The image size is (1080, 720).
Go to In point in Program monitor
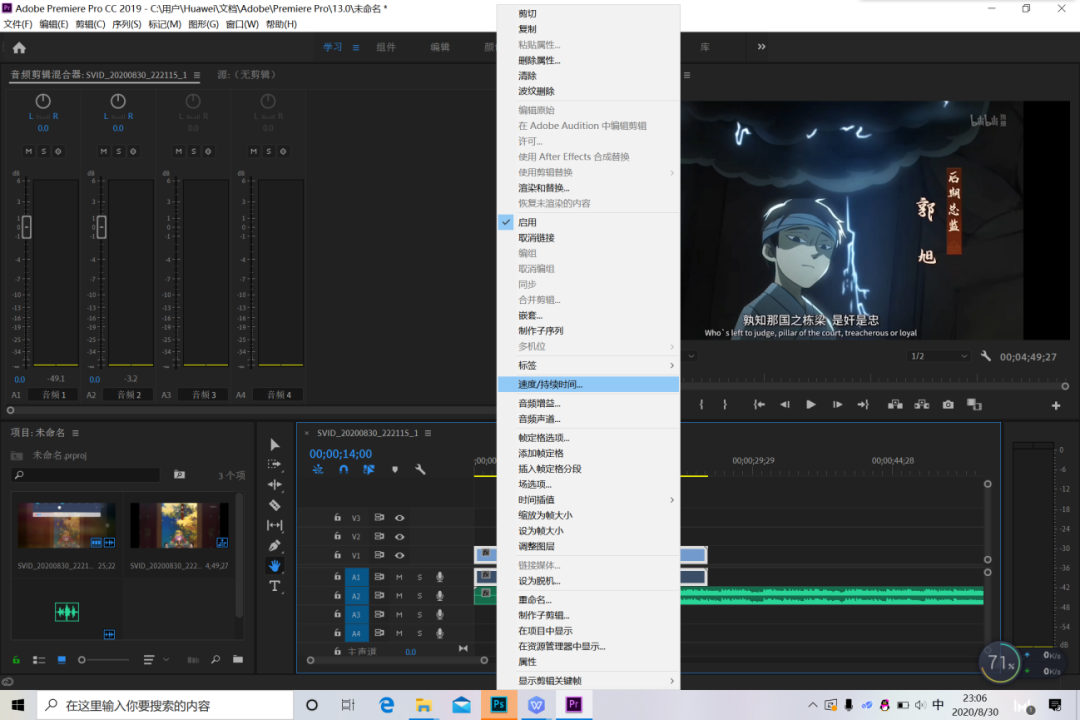pyautogui.click(x=759, y=404)
